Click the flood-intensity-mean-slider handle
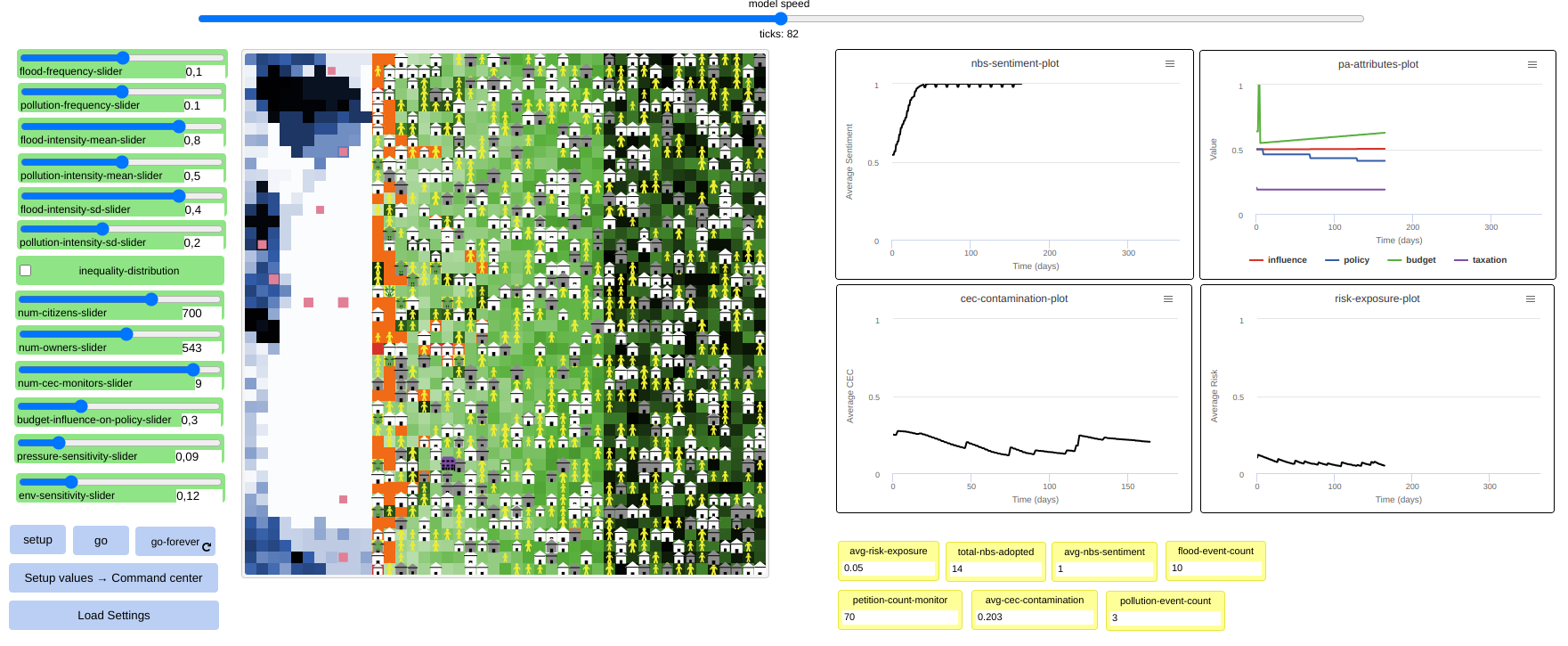1568x646 pixels. pyautogui.click(x=179, y=127)
